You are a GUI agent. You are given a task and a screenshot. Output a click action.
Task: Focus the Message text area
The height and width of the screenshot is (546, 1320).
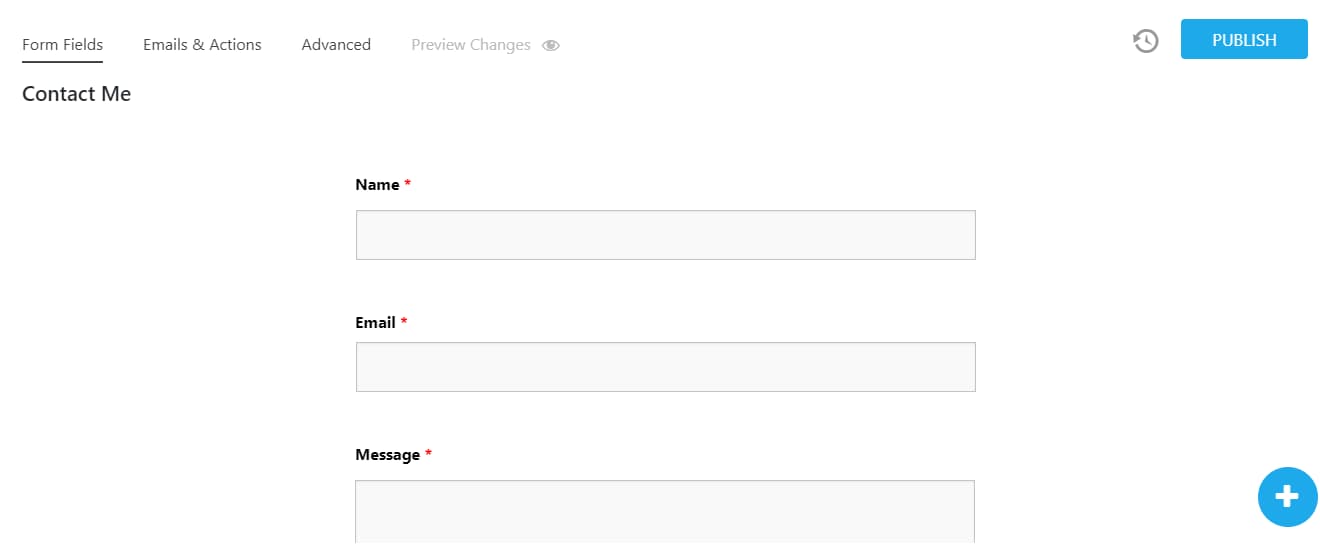[665, 511]
